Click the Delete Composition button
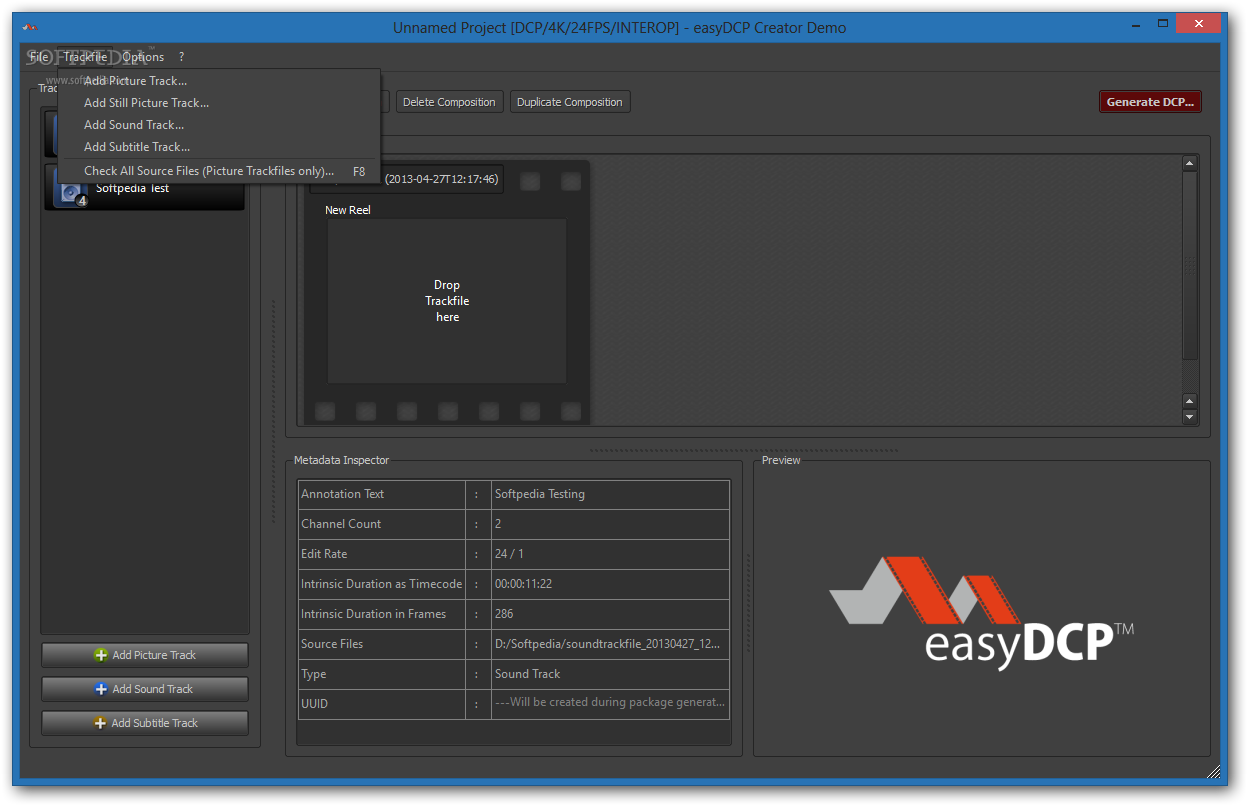 coord(449,102)
